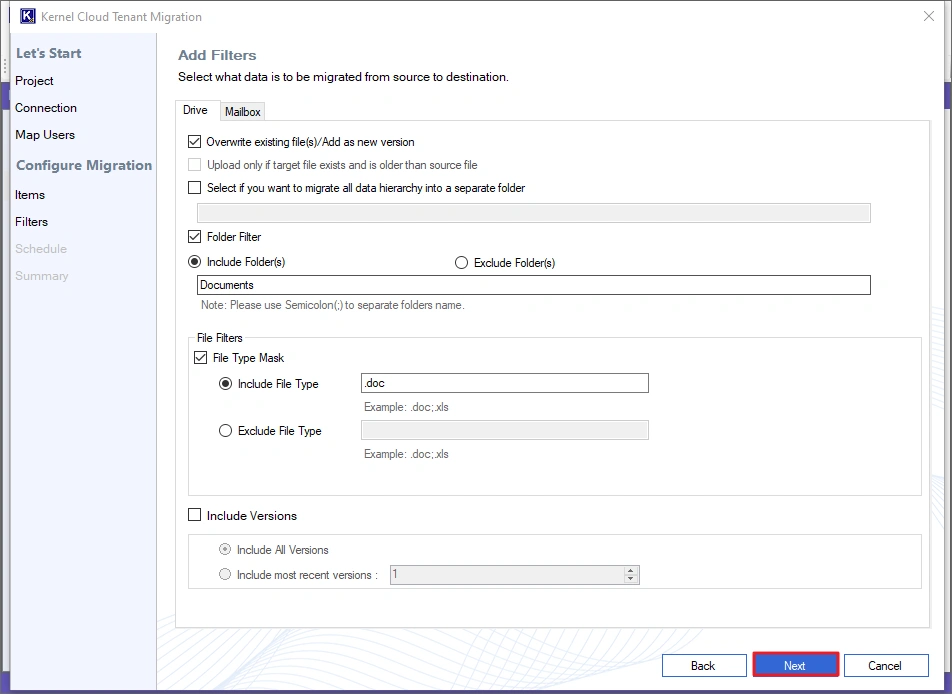Select the Exclude Folder(s) radio button

pos(461,262)
